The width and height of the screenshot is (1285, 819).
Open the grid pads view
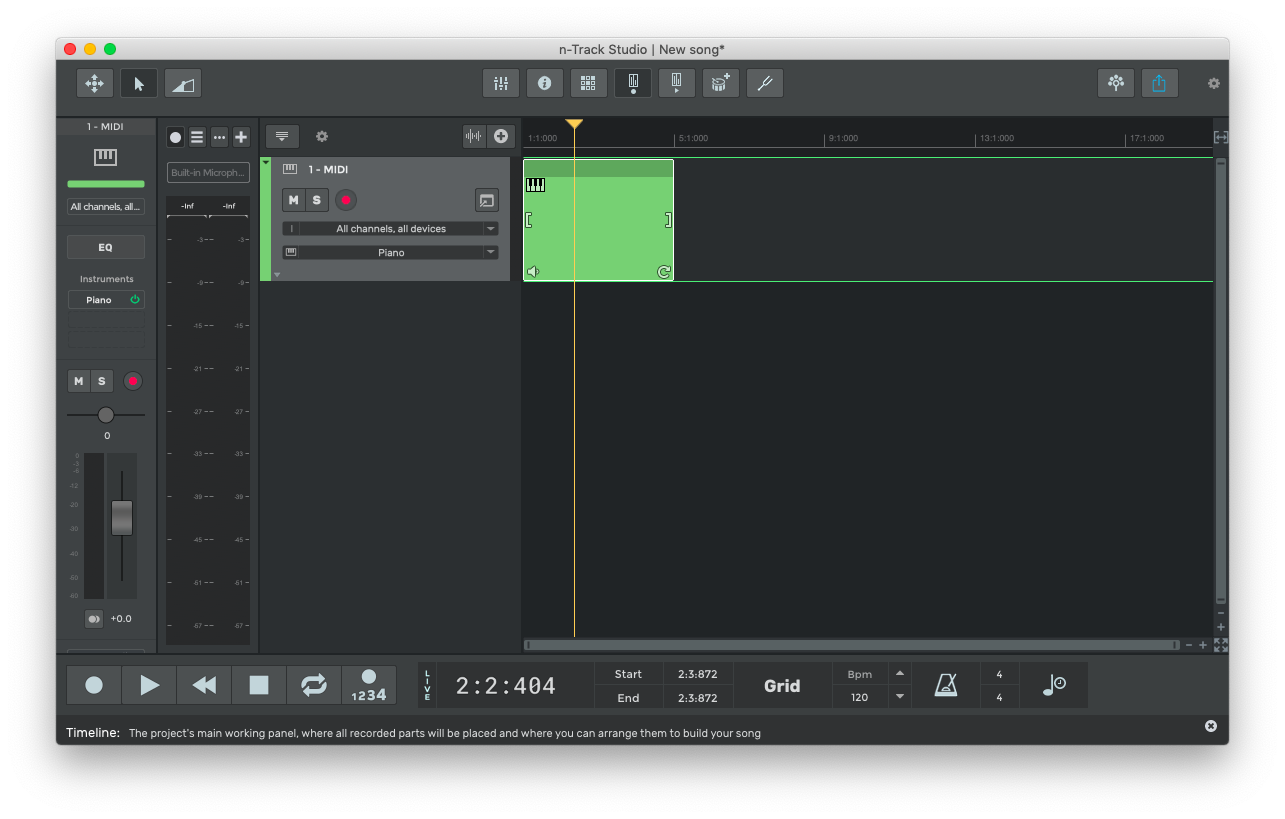coord(589,83)
